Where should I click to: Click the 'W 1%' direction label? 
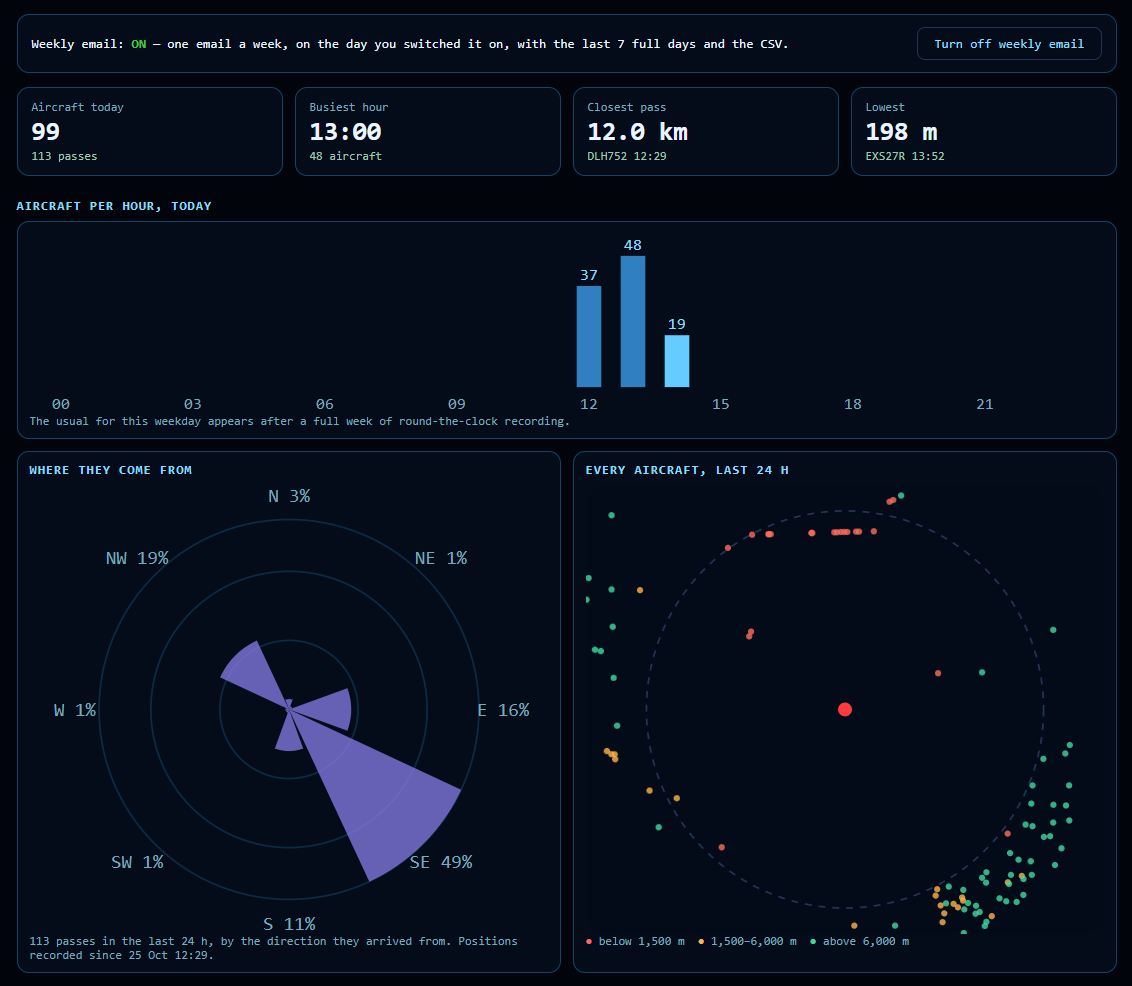coord(74,710)
